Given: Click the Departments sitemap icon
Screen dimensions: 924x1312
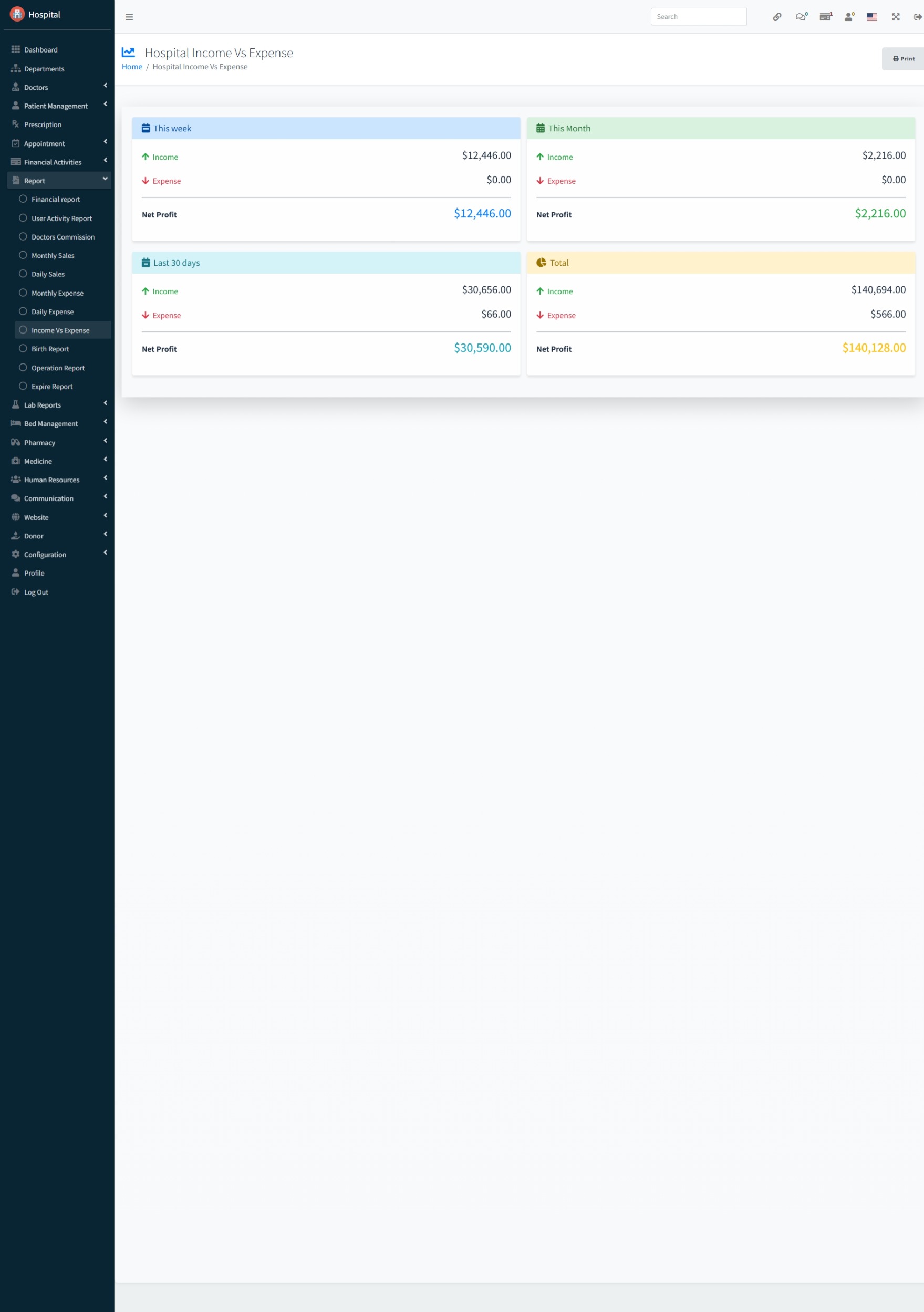Looking at the screenshot, I should coord(15,69).
